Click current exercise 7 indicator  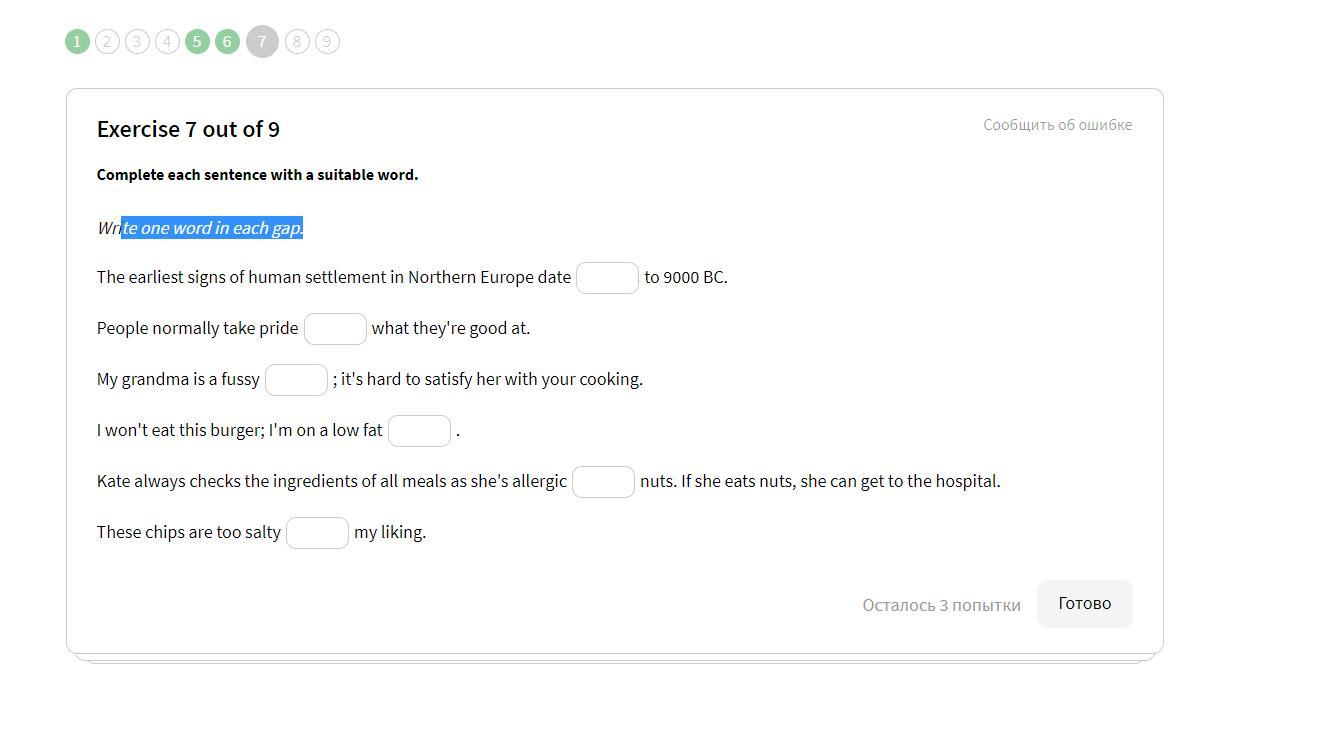pos(262,42)
